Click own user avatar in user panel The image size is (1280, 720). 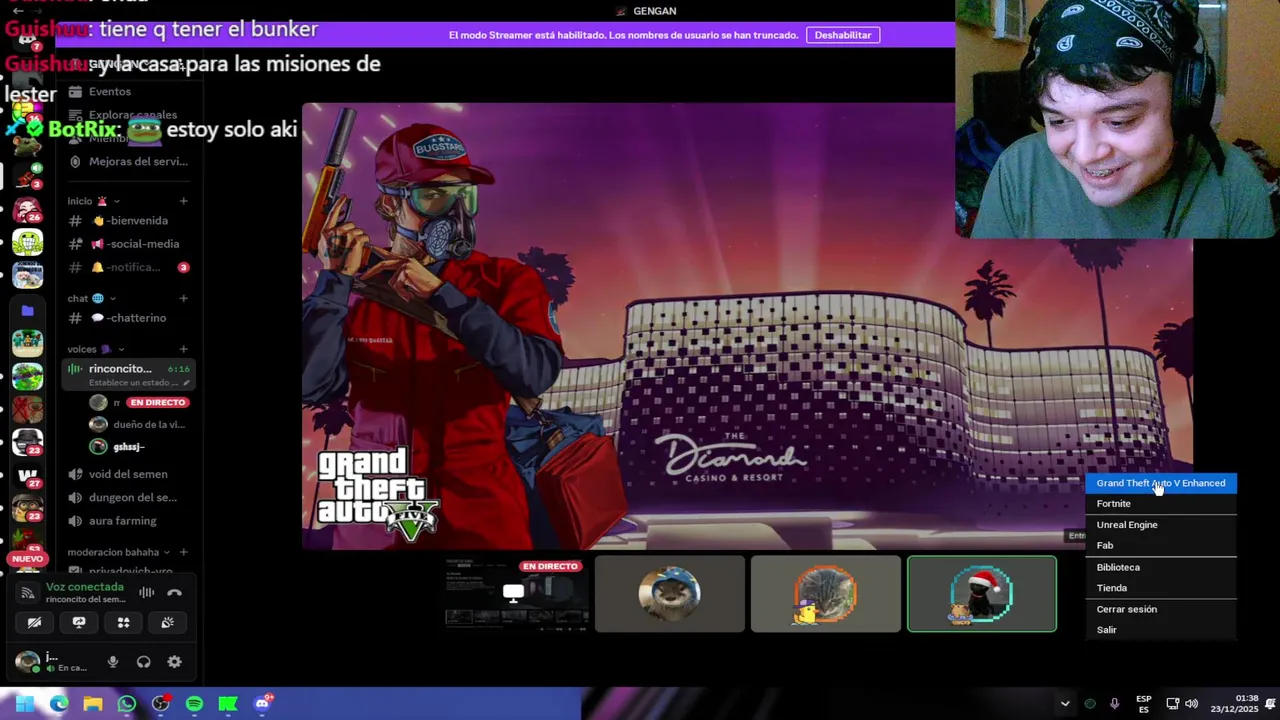[x=27, y=661]
